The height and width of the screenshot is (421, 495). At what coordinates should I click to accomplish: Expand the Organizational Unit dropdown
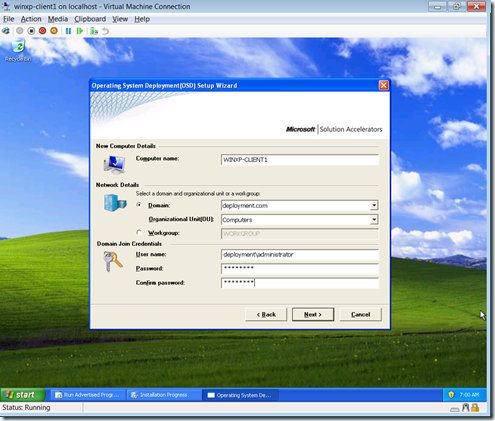(x=374, y=219)
